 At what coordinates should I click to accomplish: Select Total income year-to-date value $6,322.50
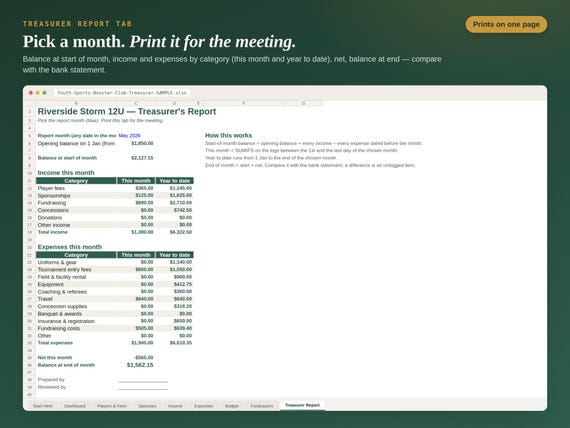coord(181,232)
